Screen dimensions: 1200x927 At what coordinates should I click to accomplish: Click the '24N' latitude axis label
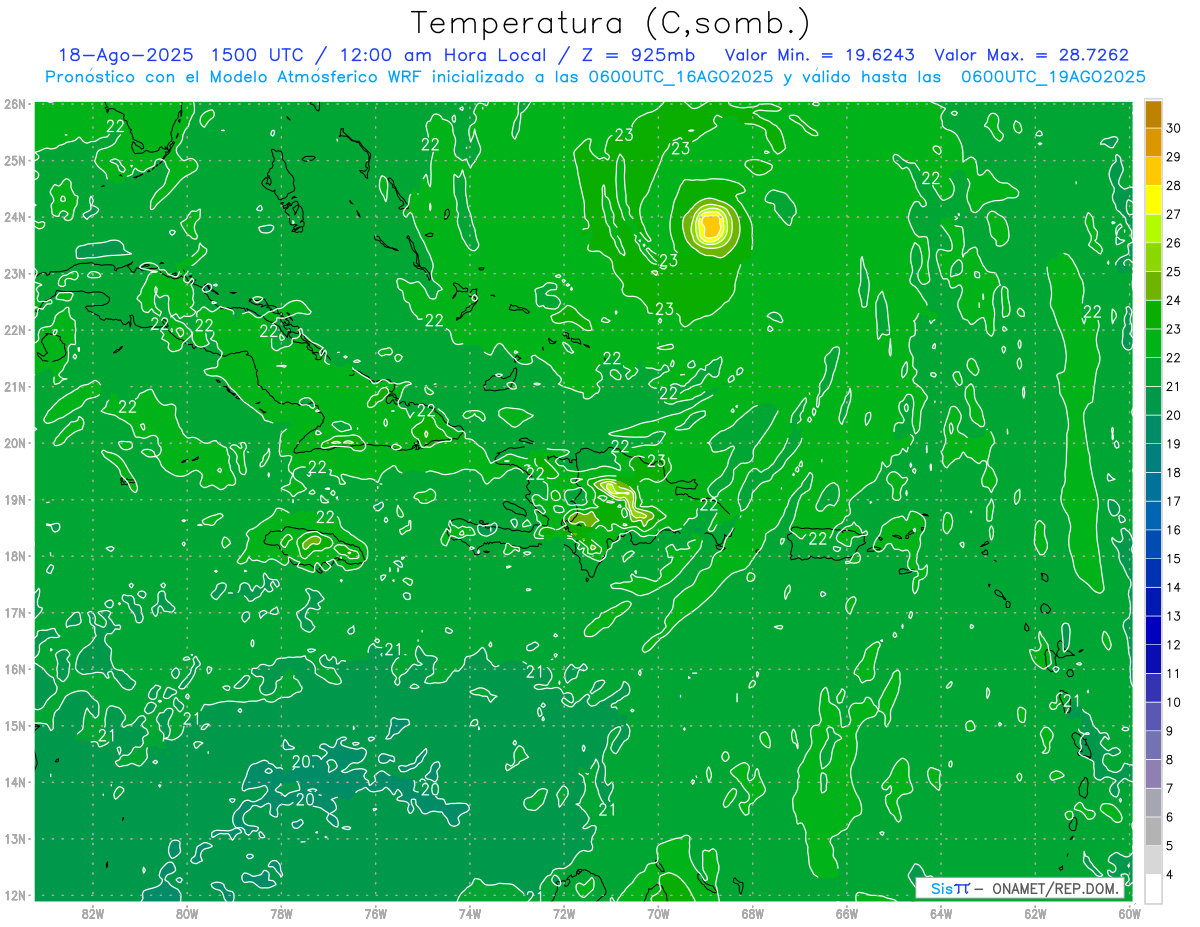[14, 217]
